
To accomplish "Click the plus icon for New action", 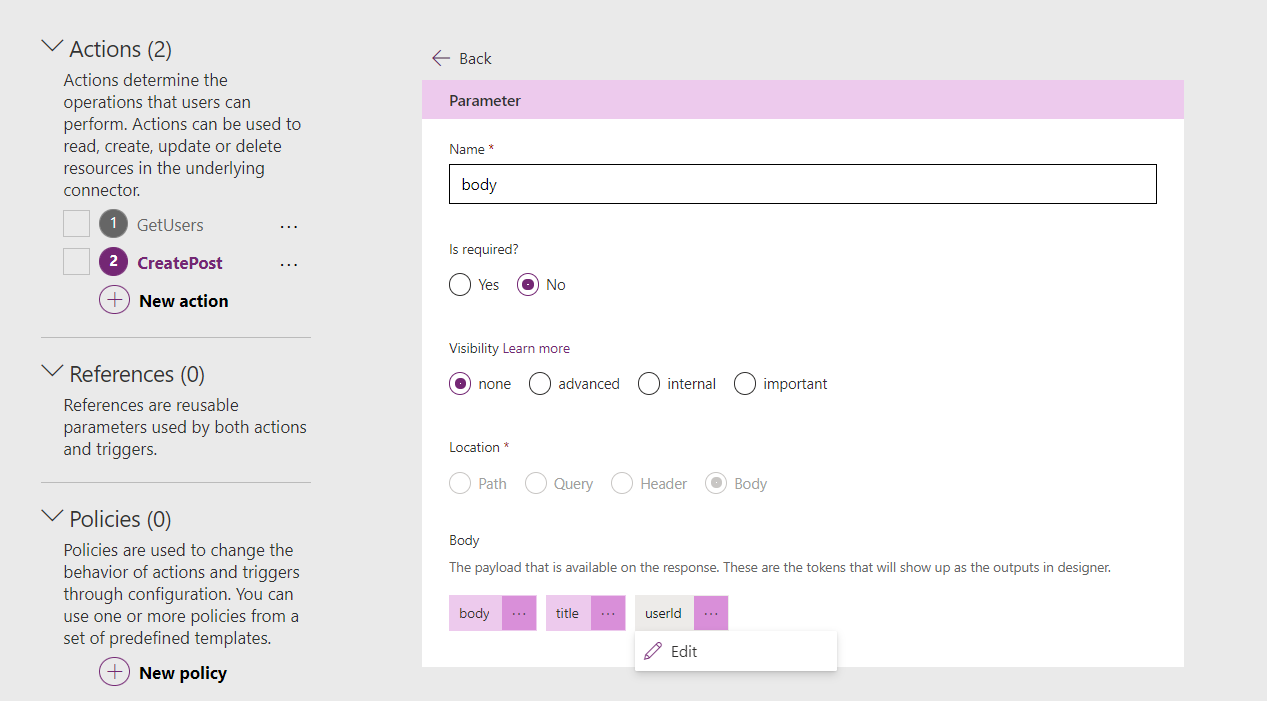I will [x=114, y=300].
